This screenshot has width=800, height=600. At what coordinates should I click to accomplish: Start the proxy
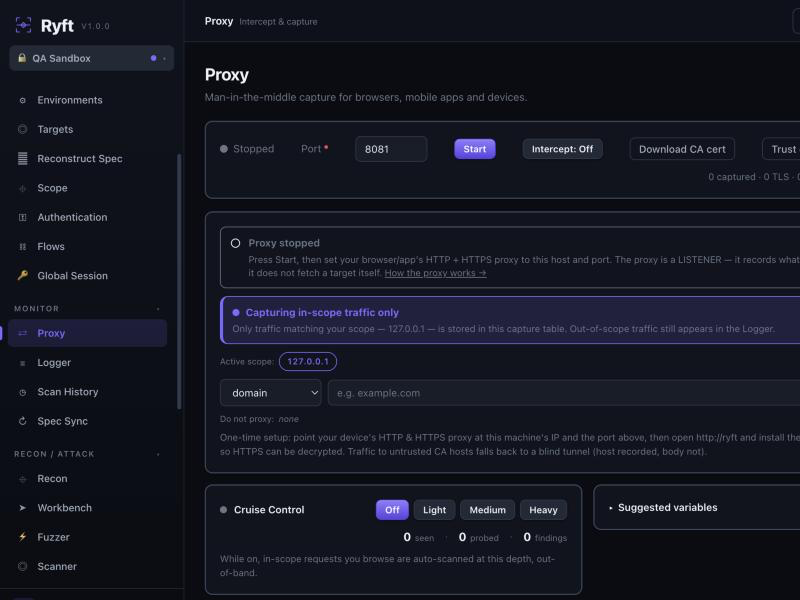tap(474, 149)
